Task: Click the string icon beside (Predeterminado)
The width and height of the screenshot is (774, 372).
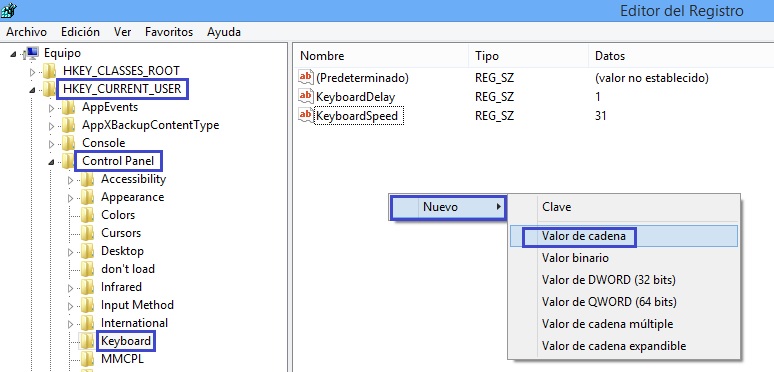Action: 306,77
